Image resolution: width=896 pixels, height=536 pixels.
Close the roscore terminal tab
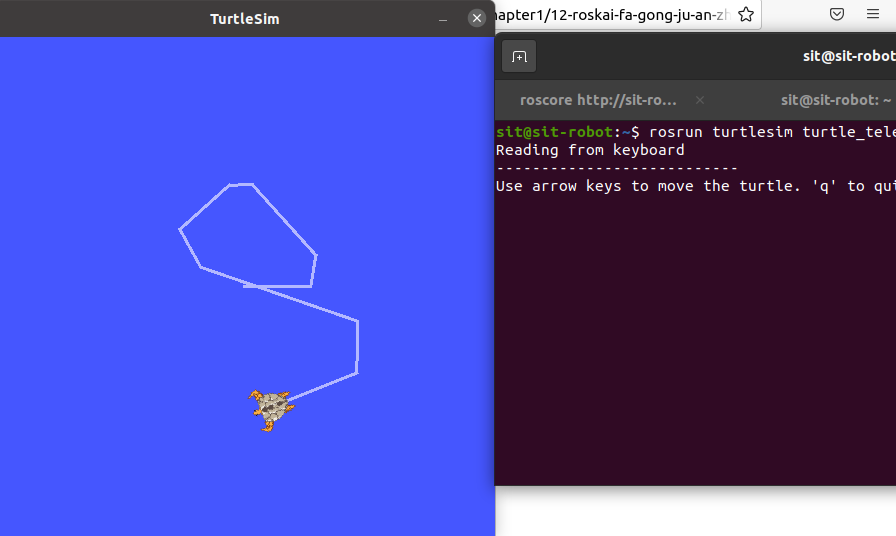pyautogui.click(x=700, y=100)
